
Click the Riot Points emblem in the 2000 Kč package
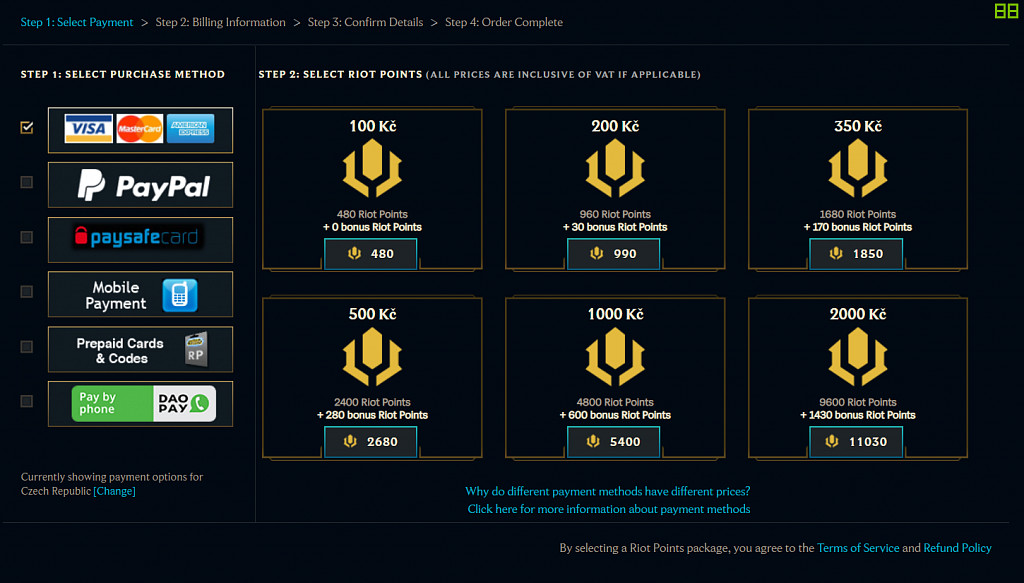click(856, 358)
